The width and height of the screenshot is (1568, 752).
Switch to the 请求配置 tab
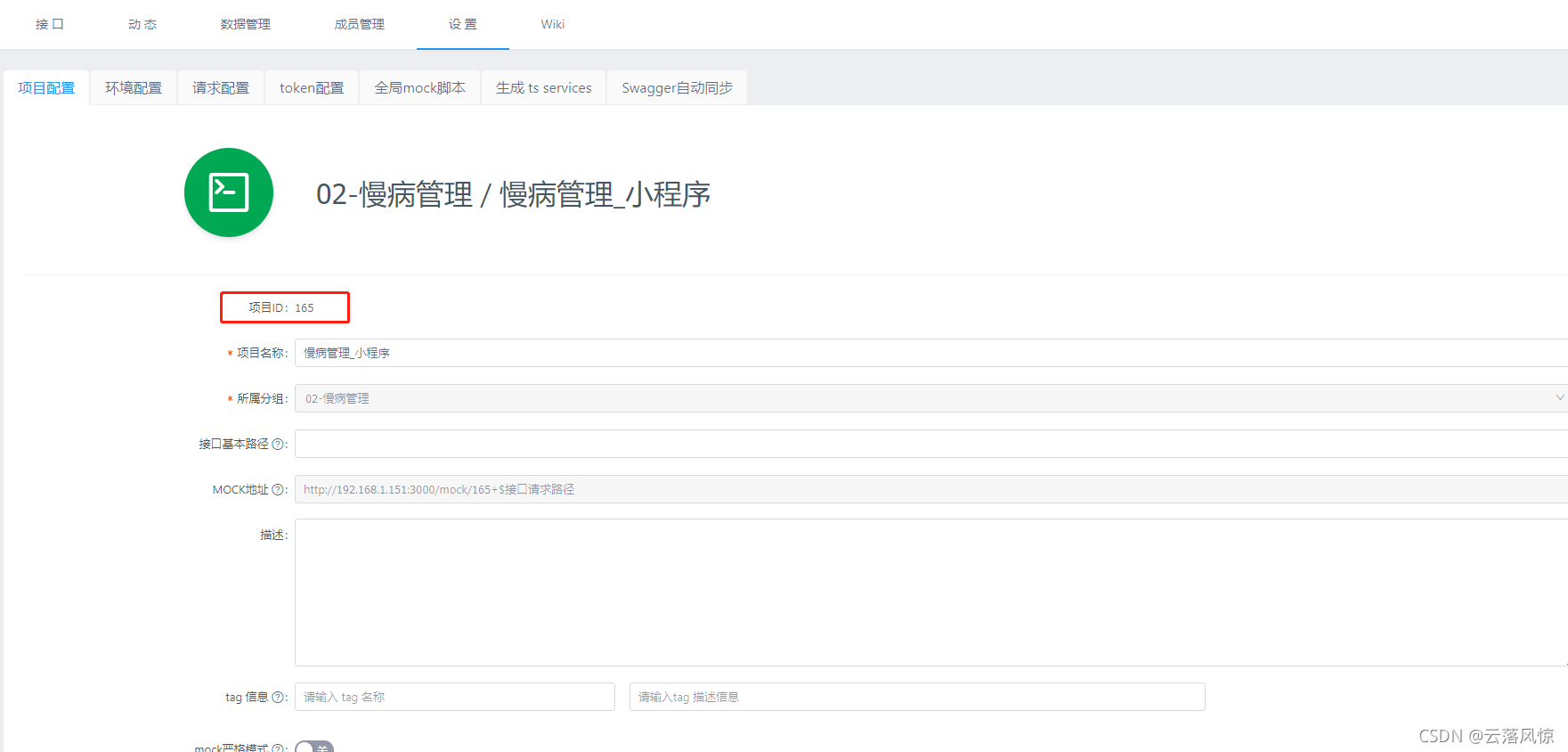coord(221,87)
